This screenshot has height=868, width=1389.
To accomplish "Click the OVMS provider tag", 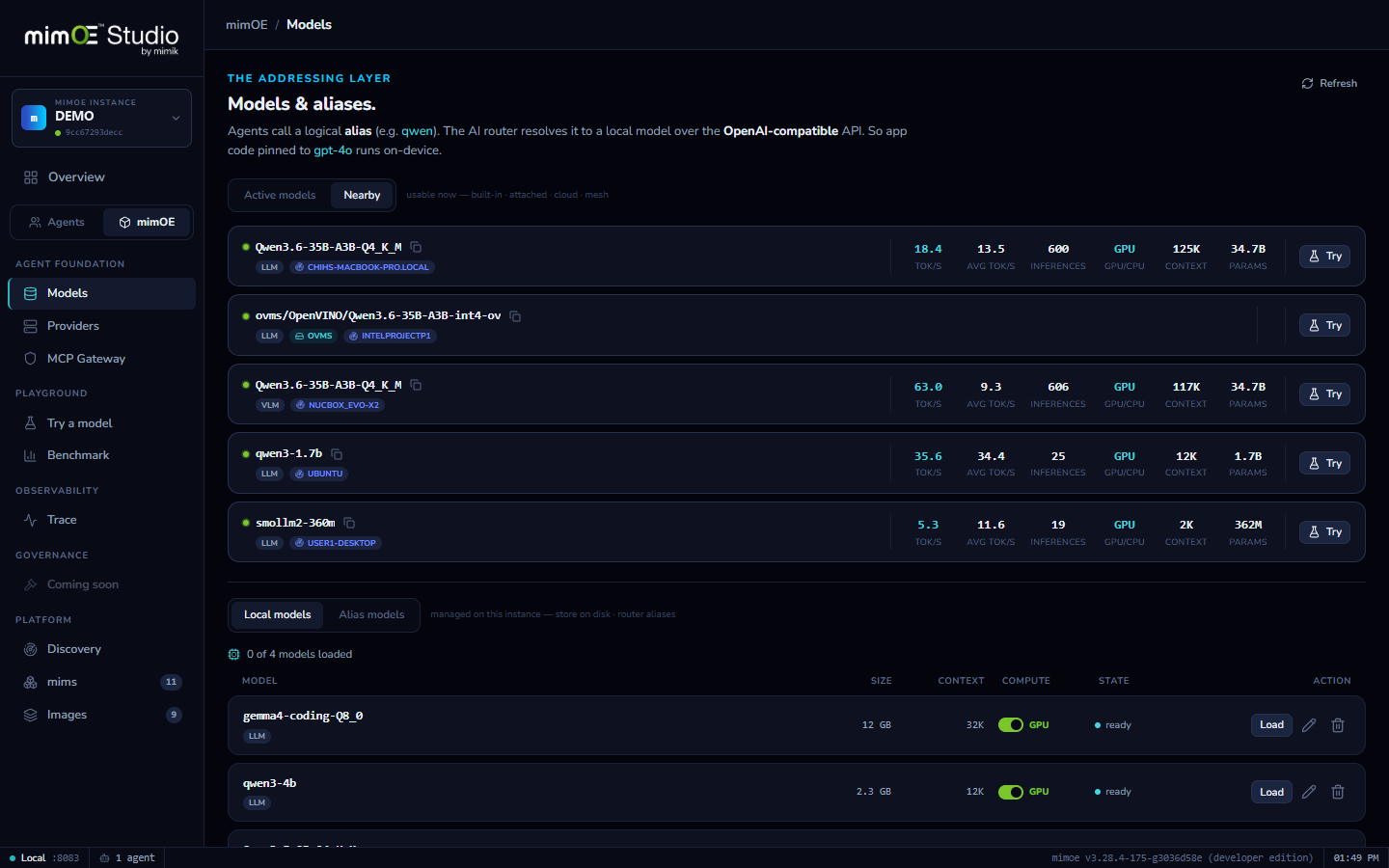I will 313,337.
